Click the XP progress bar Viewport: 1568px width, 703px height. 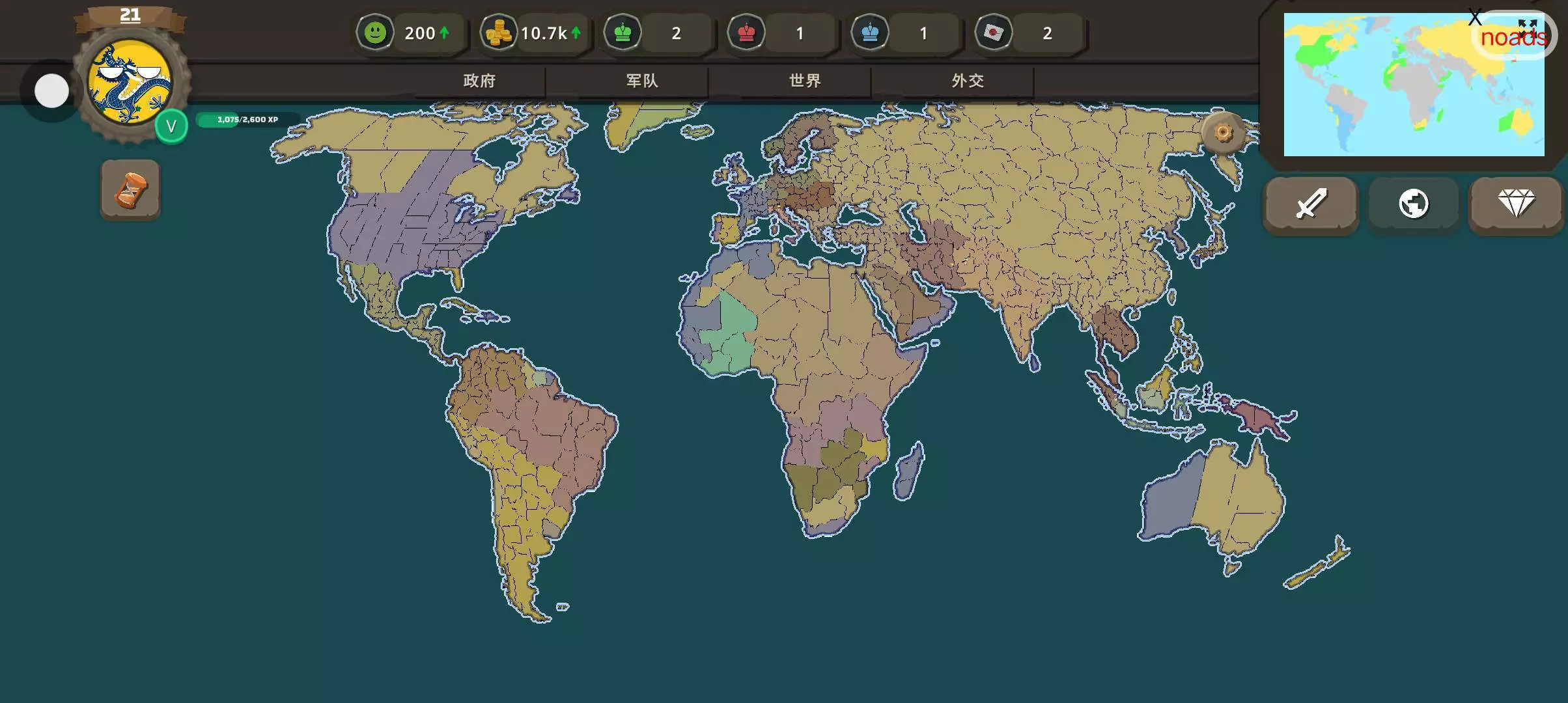(x=247, y=120)
